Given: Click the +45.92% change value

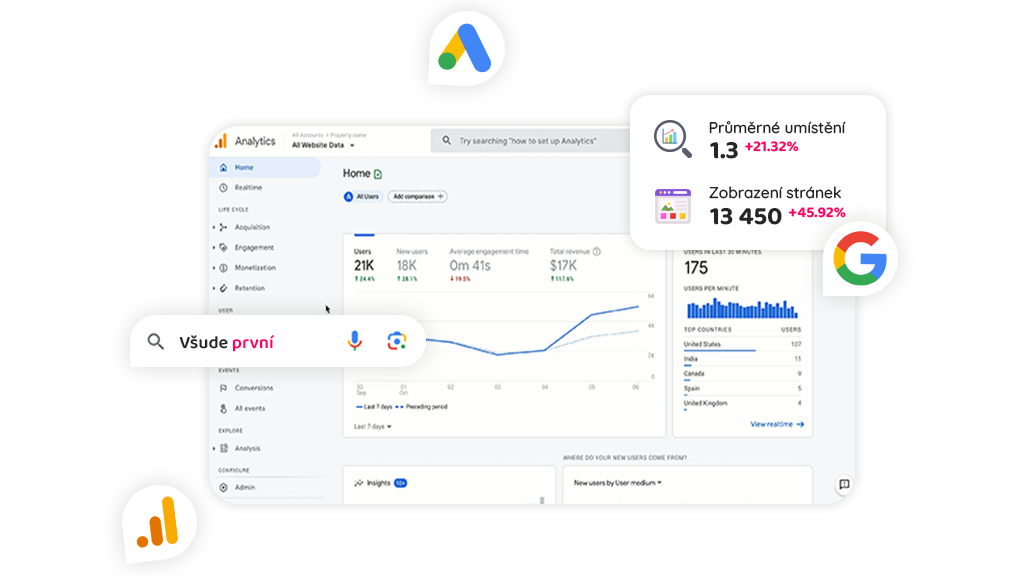Looking at the screenshot, I should pos(817,213).
